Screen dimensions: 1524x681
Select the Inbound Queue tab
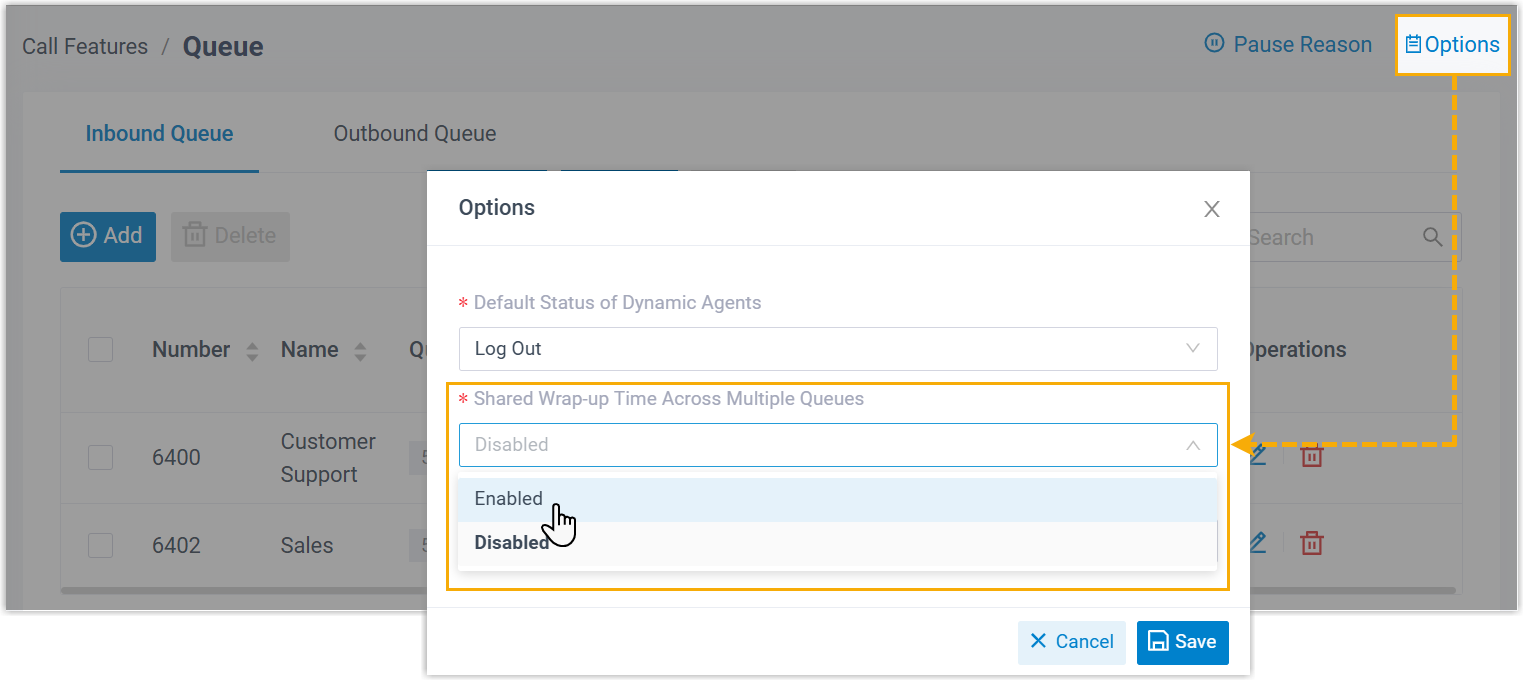click(159, 134)
